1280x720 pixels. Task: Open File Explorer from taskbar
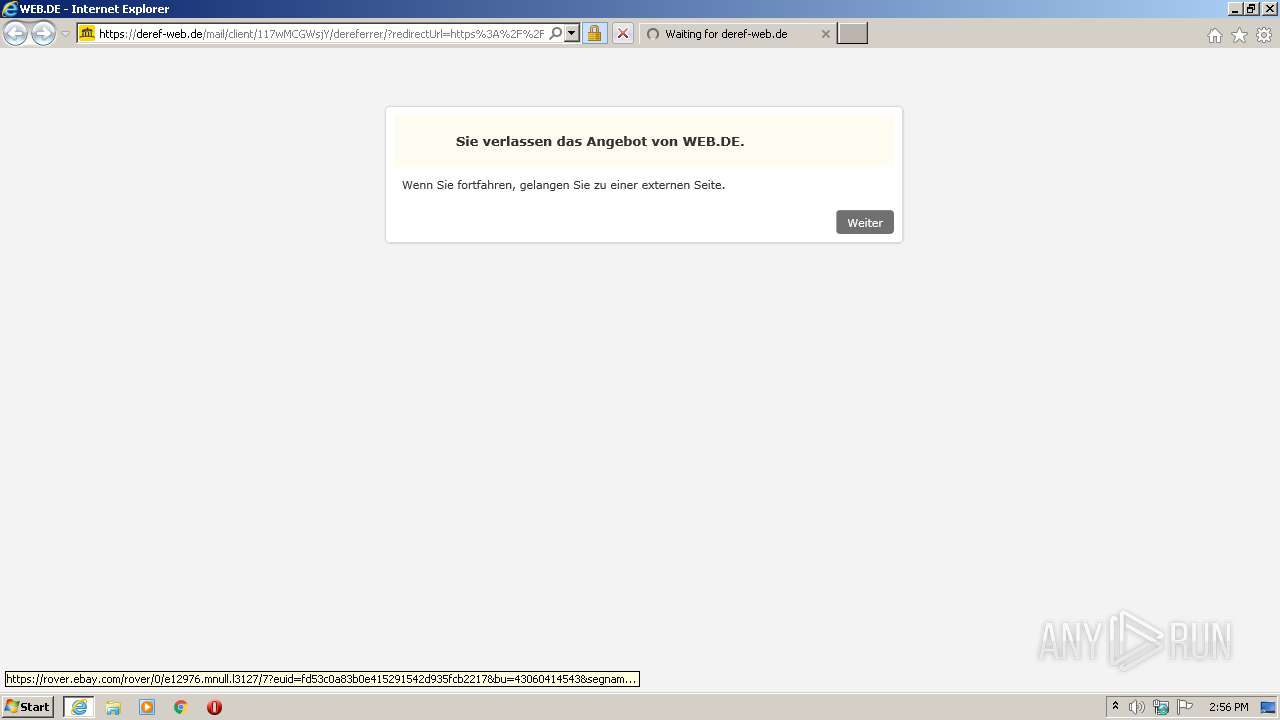coord(113,707)
